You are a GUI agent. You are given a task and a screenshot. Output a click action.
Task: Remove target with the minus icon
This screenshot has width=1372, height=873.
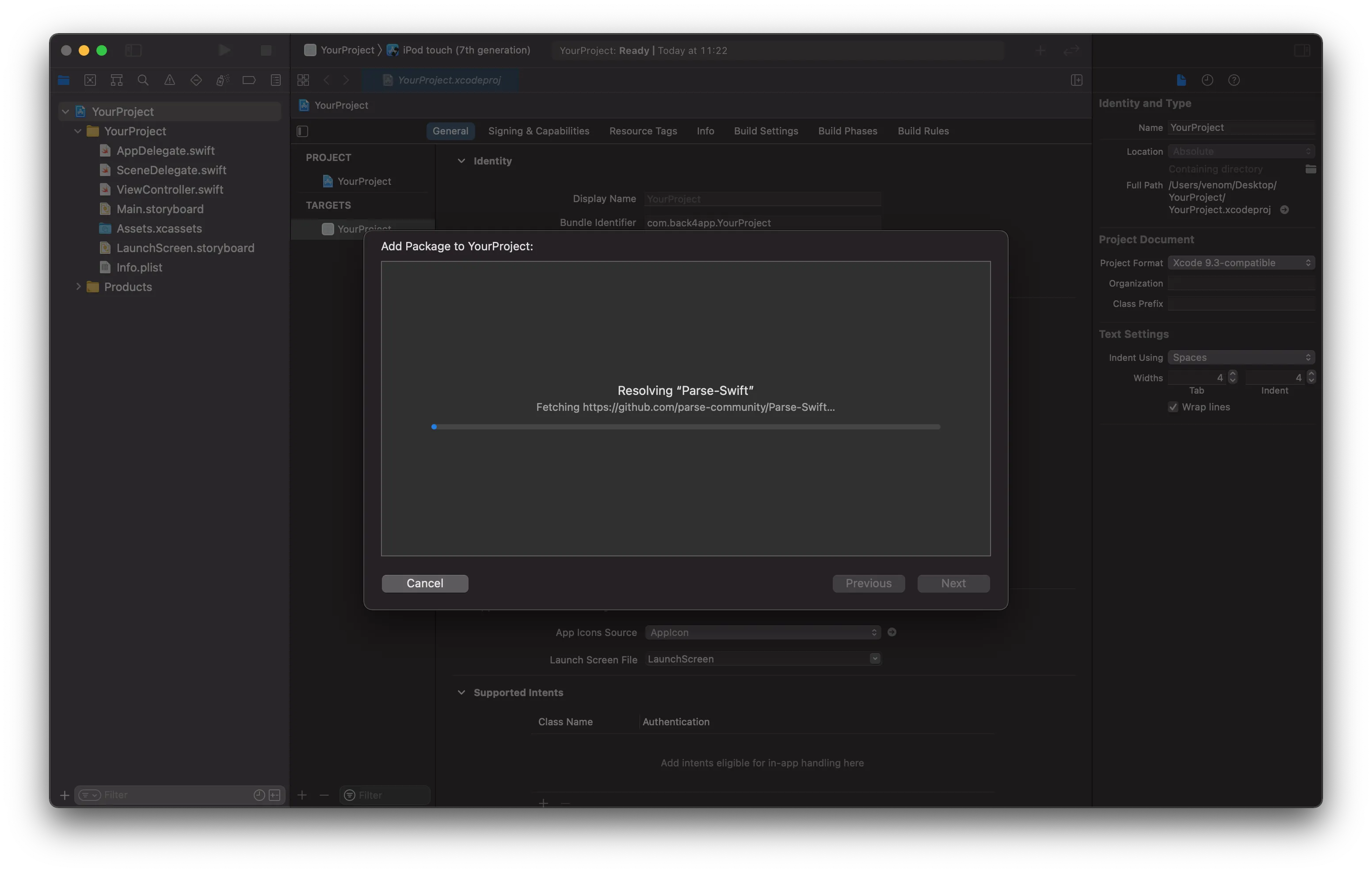click(x=324, y=795)
